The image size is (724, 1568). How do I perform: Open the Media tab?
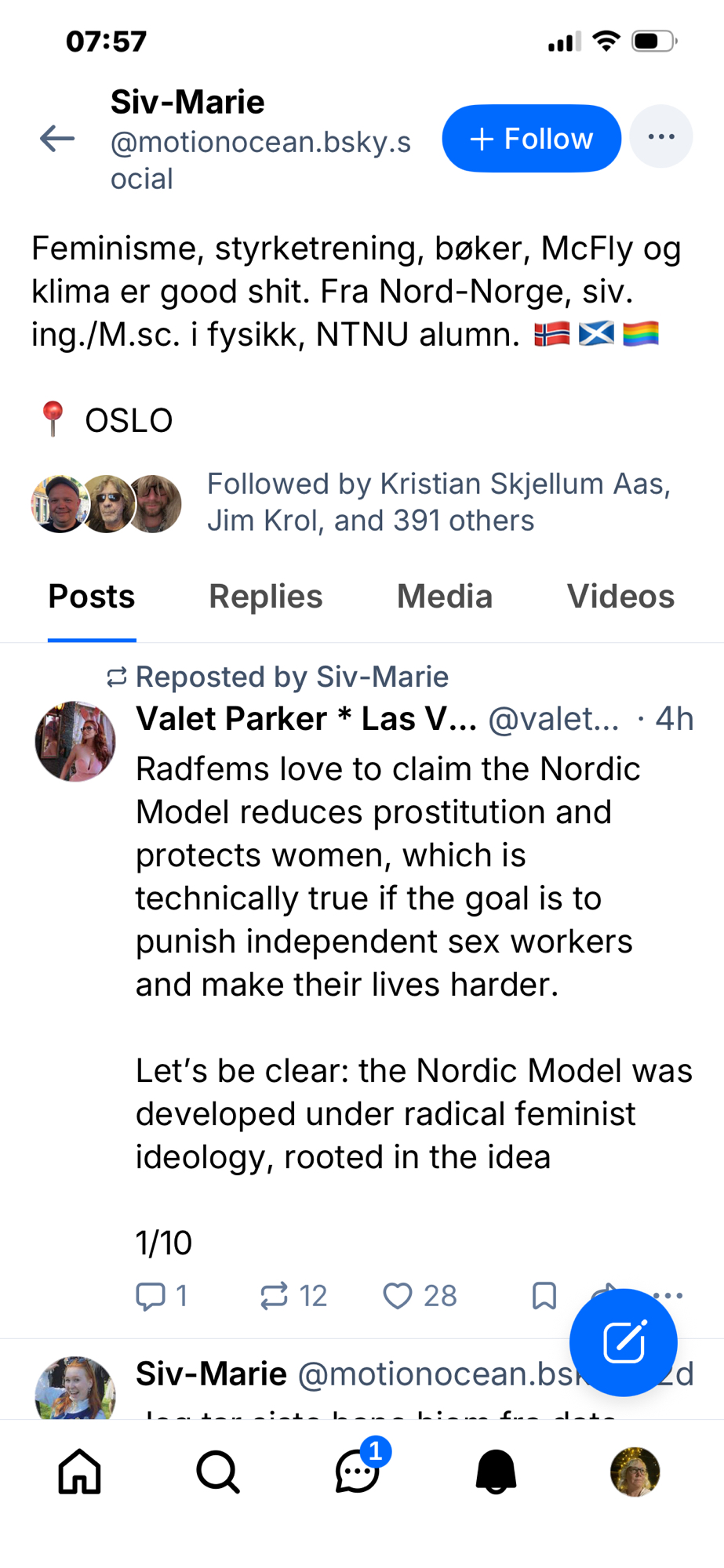click(444, 597)
